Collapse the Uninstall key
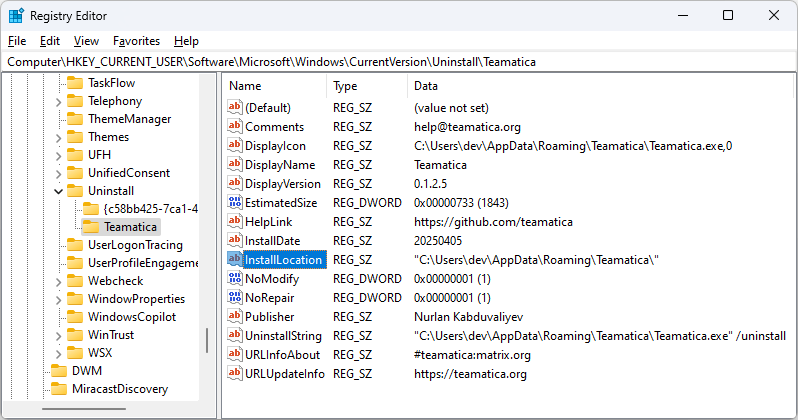798x420 pixels. point(59,191)
